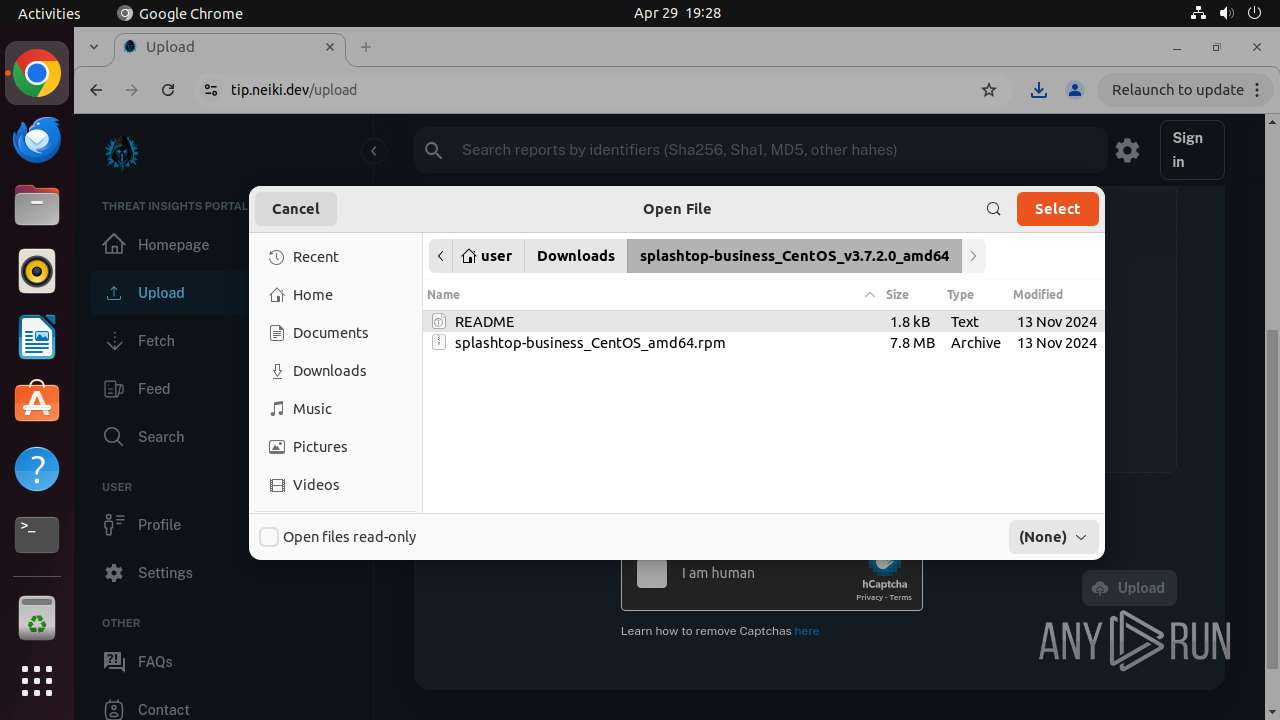Open LibreOffice Writer from the dock
The image size is (1280, 720).
[x=37, y=338]
